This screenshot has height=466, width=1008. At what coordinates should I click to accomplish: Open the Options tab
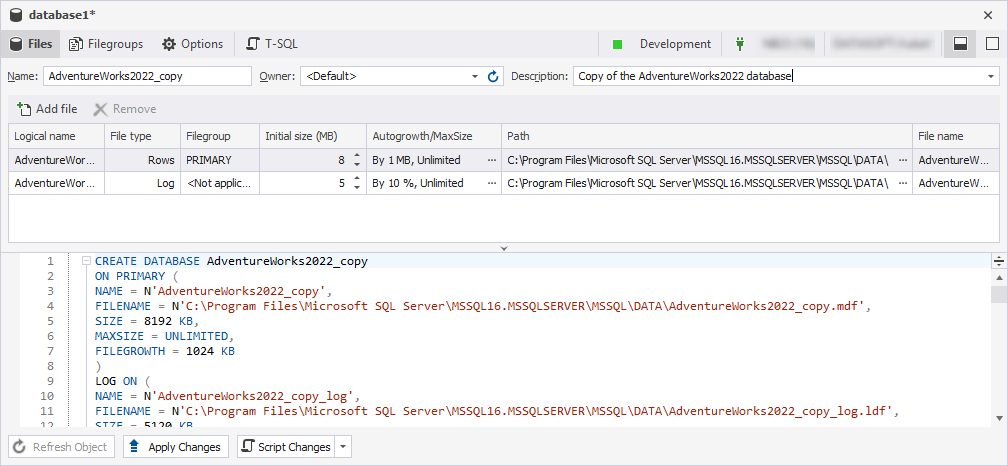click(x=192, y=44)
